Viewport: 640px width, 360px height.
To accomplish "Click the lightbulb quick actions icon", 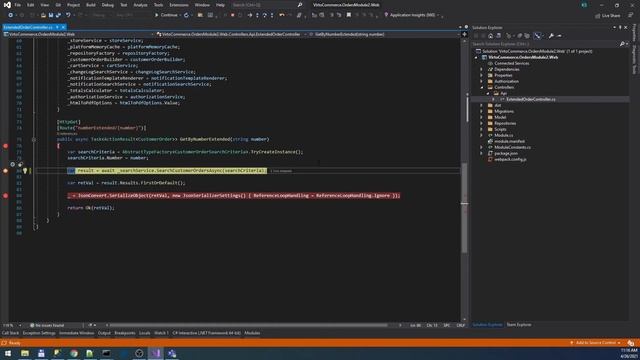I will [25, 171].
